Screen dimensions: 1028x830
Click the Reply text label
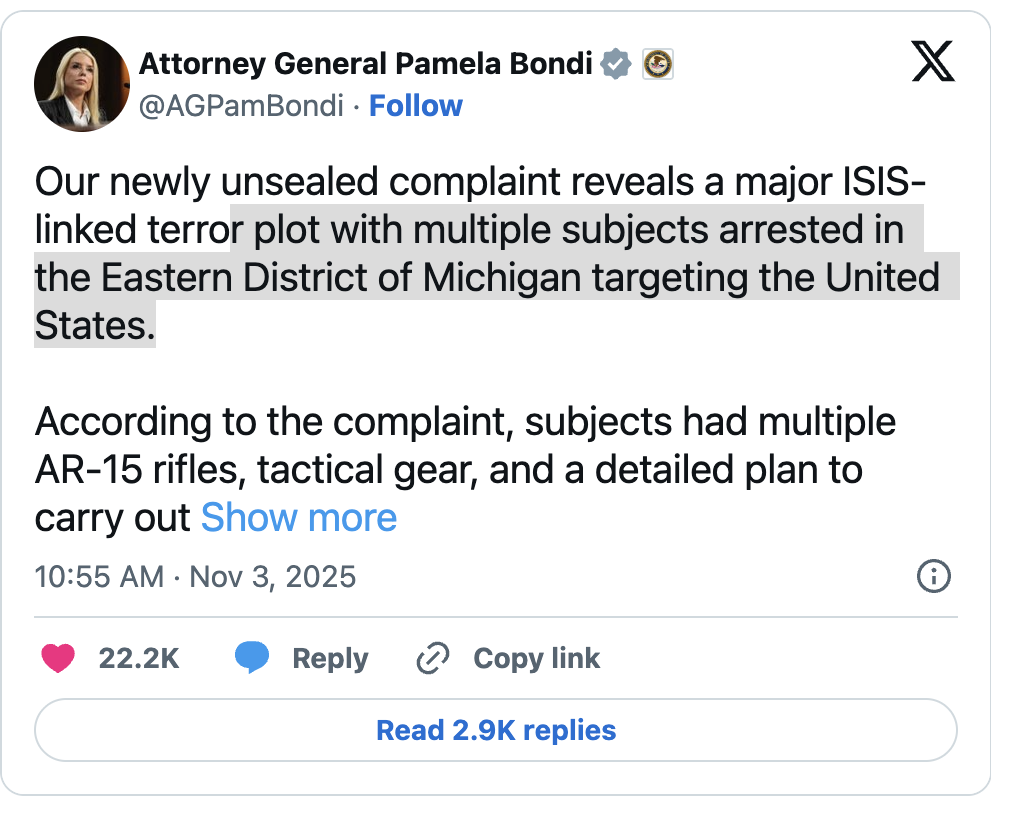(x=330, y=658)
